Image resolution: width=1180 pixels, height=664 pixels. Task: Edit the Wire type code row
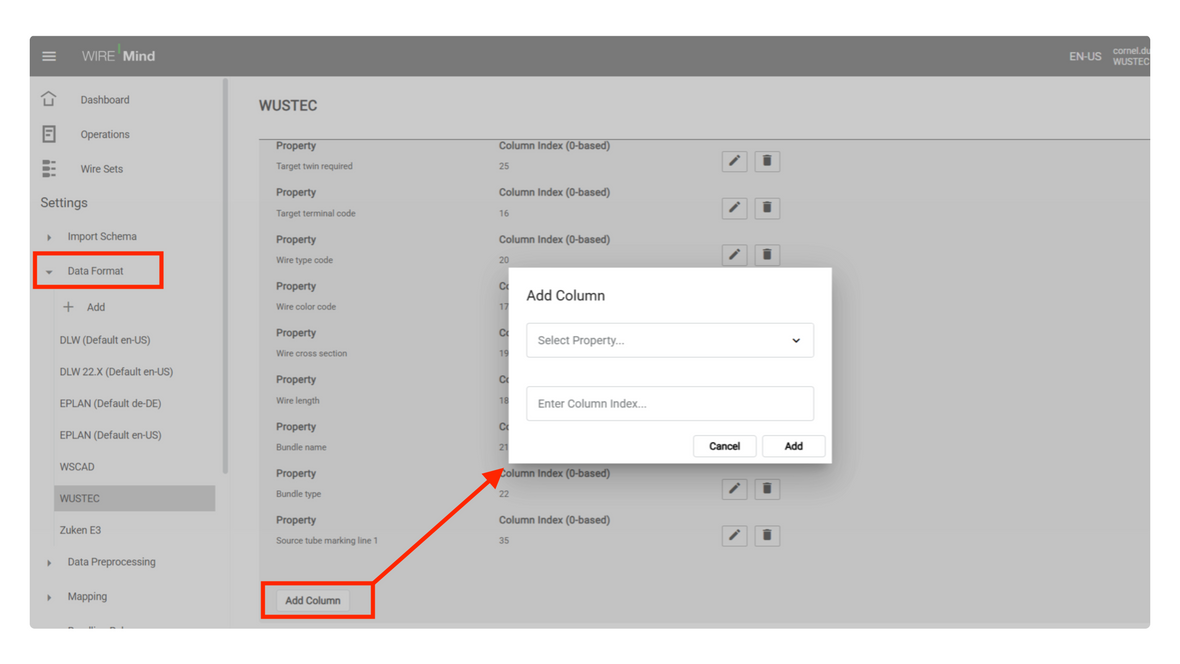pos(734,254)
